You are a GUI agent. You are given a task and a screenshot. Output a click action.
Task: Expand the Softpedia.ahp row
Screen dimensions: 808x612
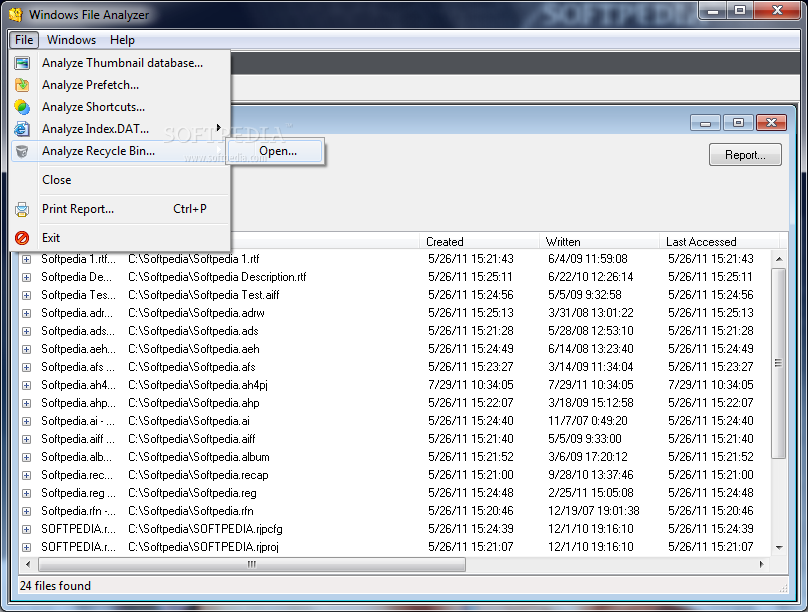coord(26,403)
